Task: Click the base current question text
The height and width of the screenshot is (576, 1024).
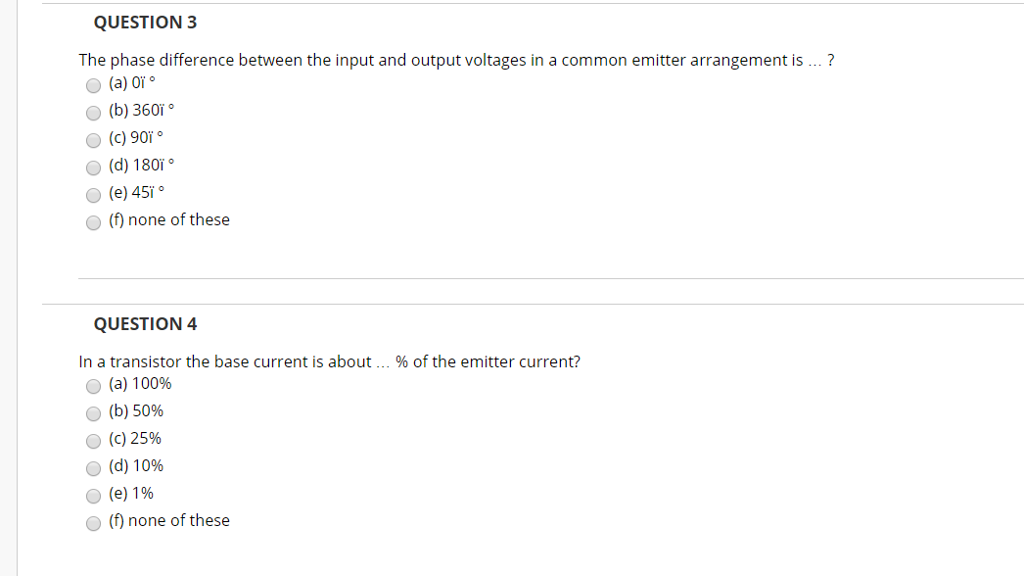Action: 329,362
